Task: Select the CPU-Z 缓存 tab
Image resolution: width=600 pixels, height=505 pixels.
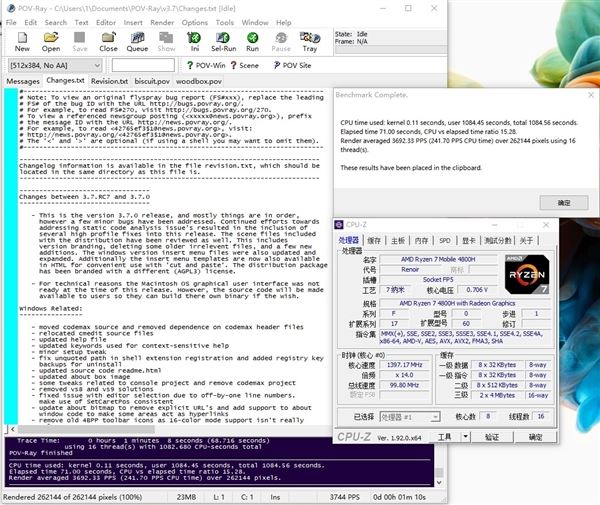Action: pyautogui.click(x=374, y=240)
